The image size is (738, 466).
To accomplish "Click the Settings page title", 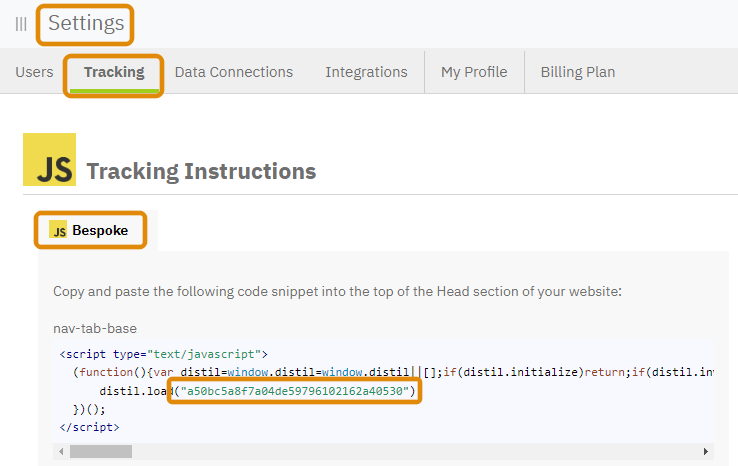I will [86, 23].
